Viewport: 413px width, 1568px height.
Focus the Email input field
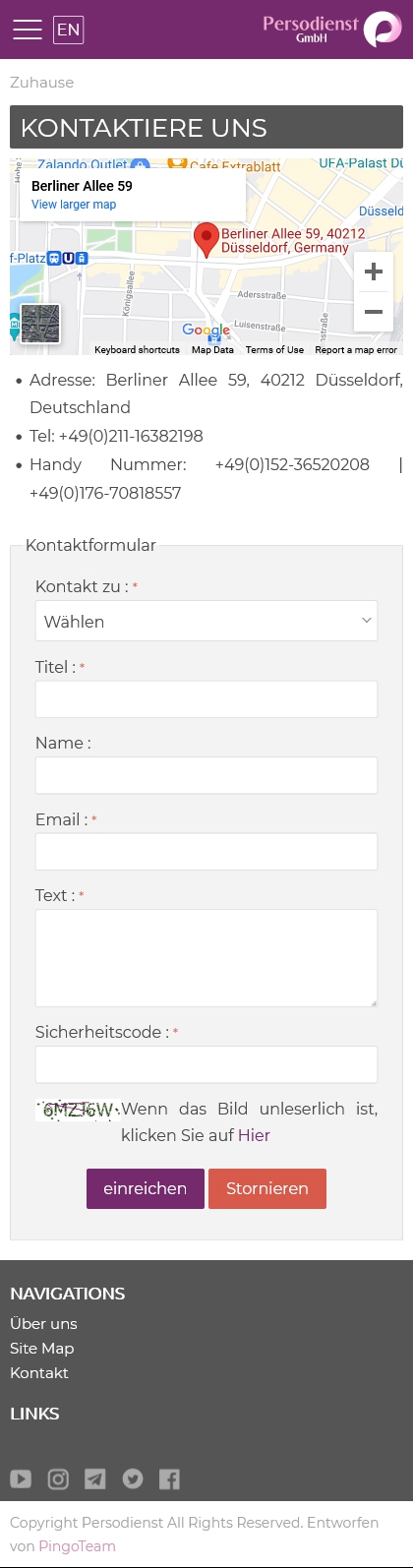[x=206, y=852]
